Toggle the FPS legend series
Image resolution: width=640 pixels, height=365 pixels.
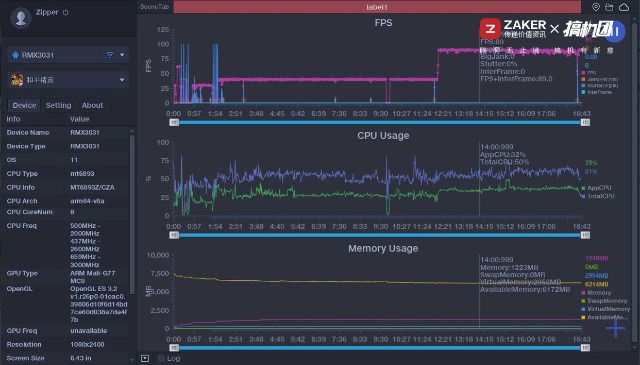pos(589,73)
